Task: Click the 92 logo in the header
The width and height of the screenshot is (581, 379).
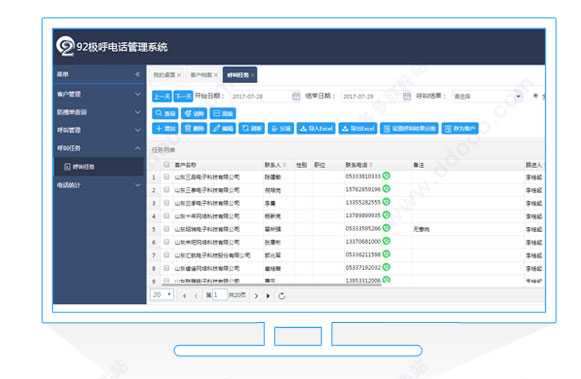Action: (x=66, y=46)
